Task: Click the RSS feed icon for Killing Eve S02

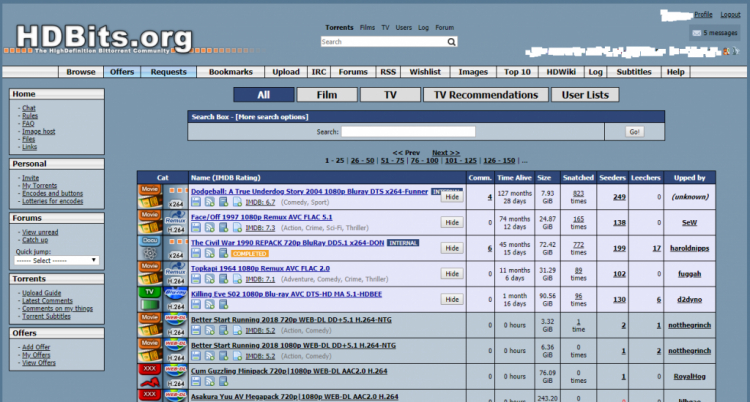Action: pos(210,304)
